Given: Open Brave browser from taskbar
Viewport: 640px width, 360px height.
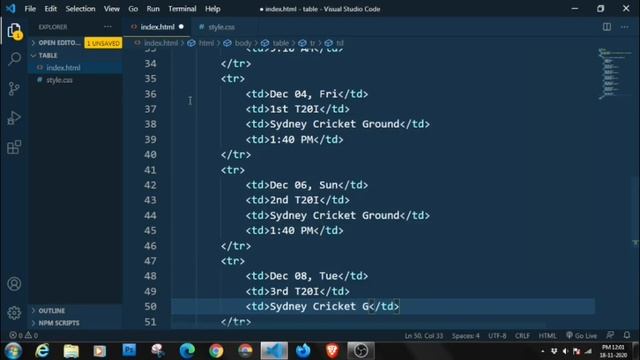Looking at the screenshot, I should (x=332, y=351).
